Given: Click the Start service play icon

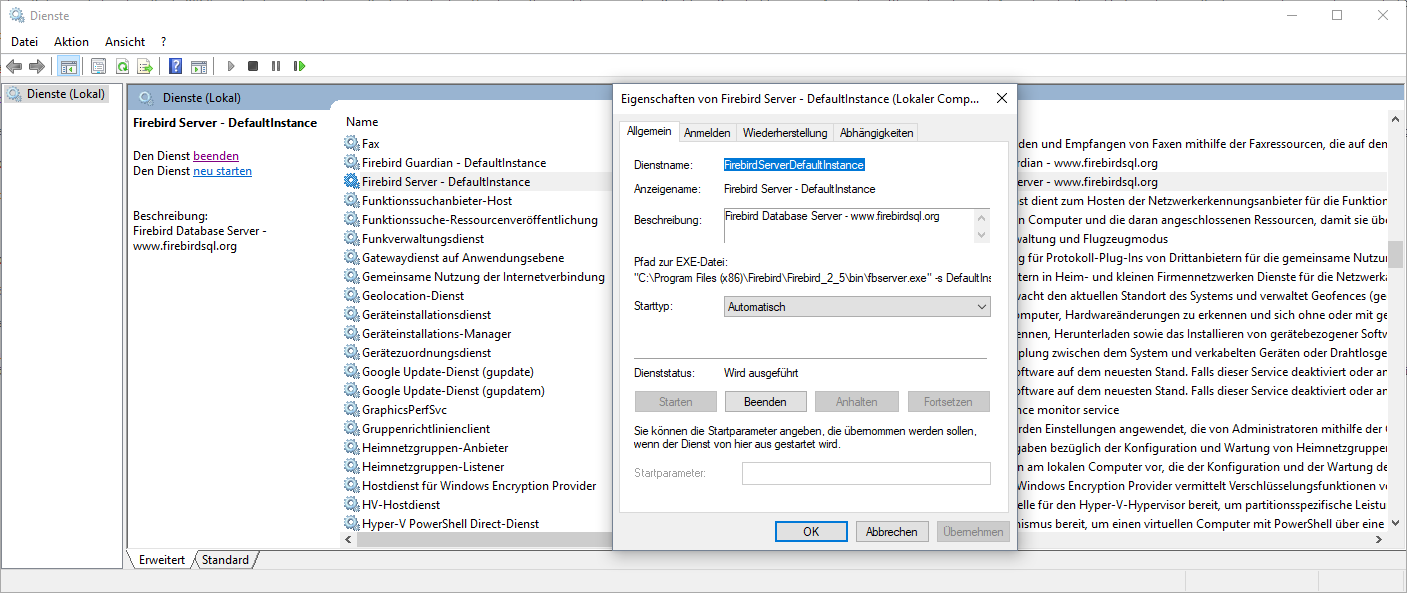Looking at the screenshot, I should coord(231,66).
